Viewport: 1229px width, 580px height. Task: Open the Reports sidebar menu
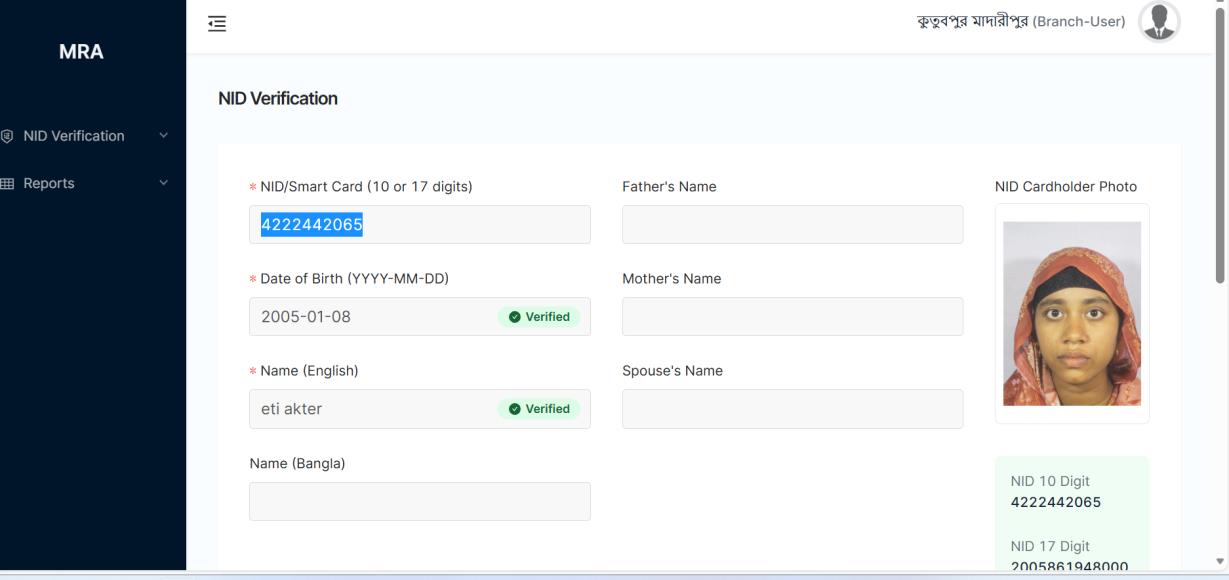click(x=49, y=184)
